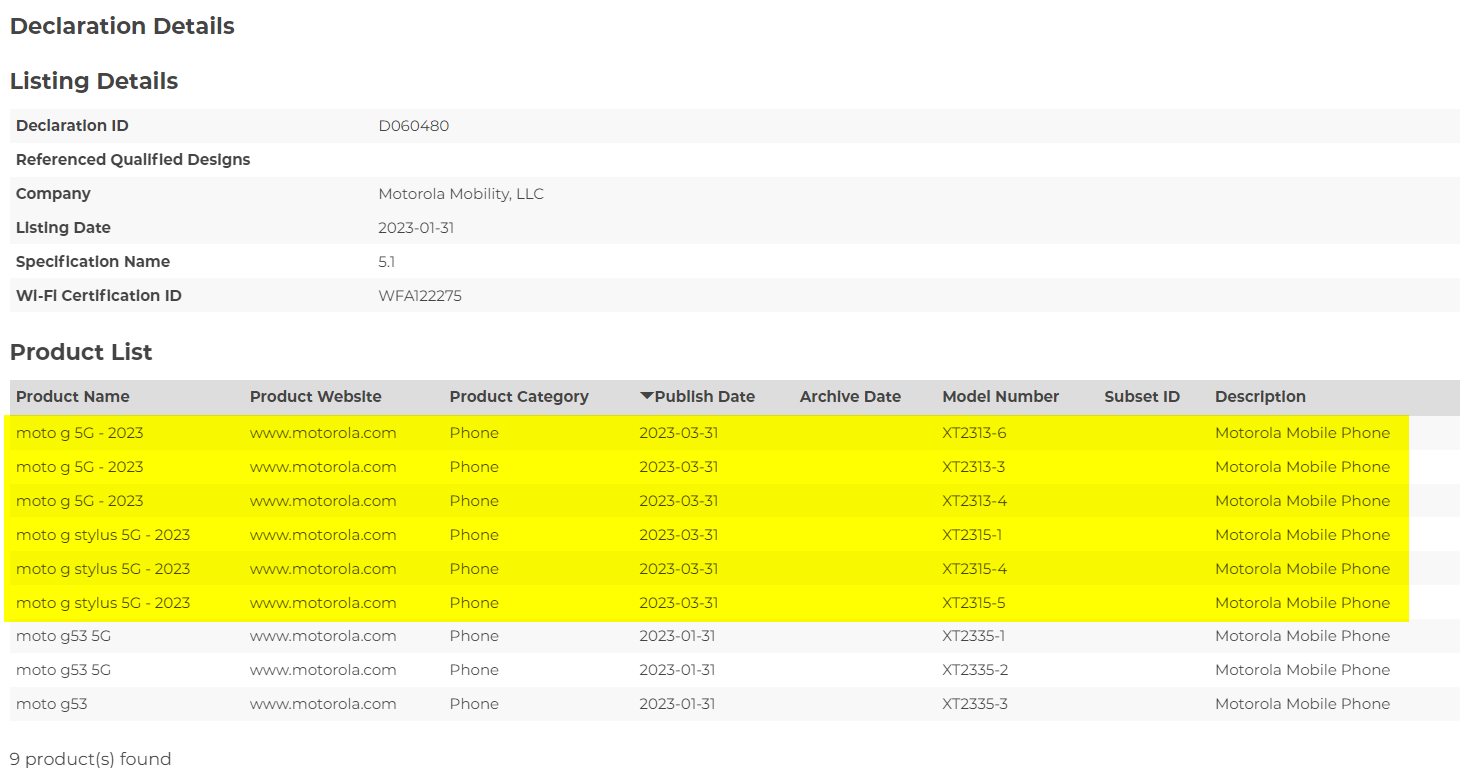Click product name moto g53 without 5G
1472x768 pixels.
click(x=51, y=704)
